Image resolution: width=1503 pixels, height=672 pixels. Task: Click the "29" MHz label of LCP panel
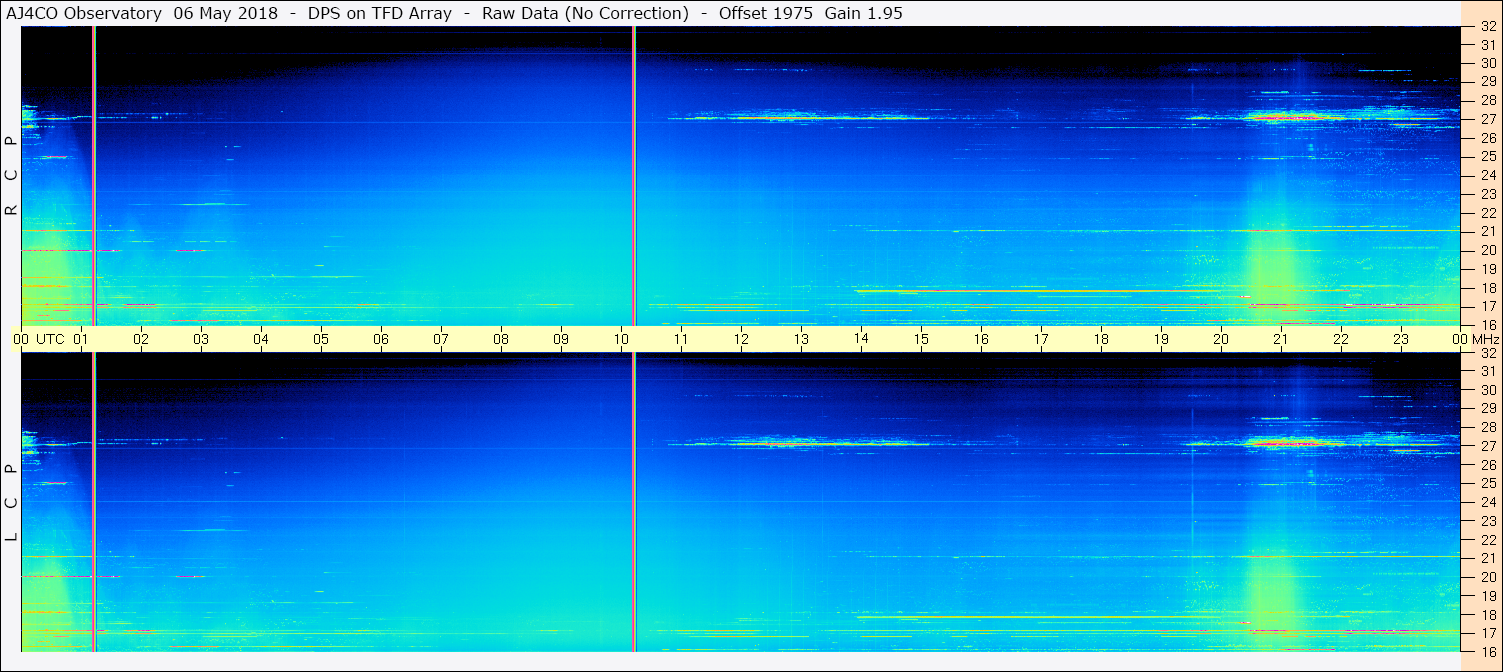pyautogui.click(x=1487, y=409)
